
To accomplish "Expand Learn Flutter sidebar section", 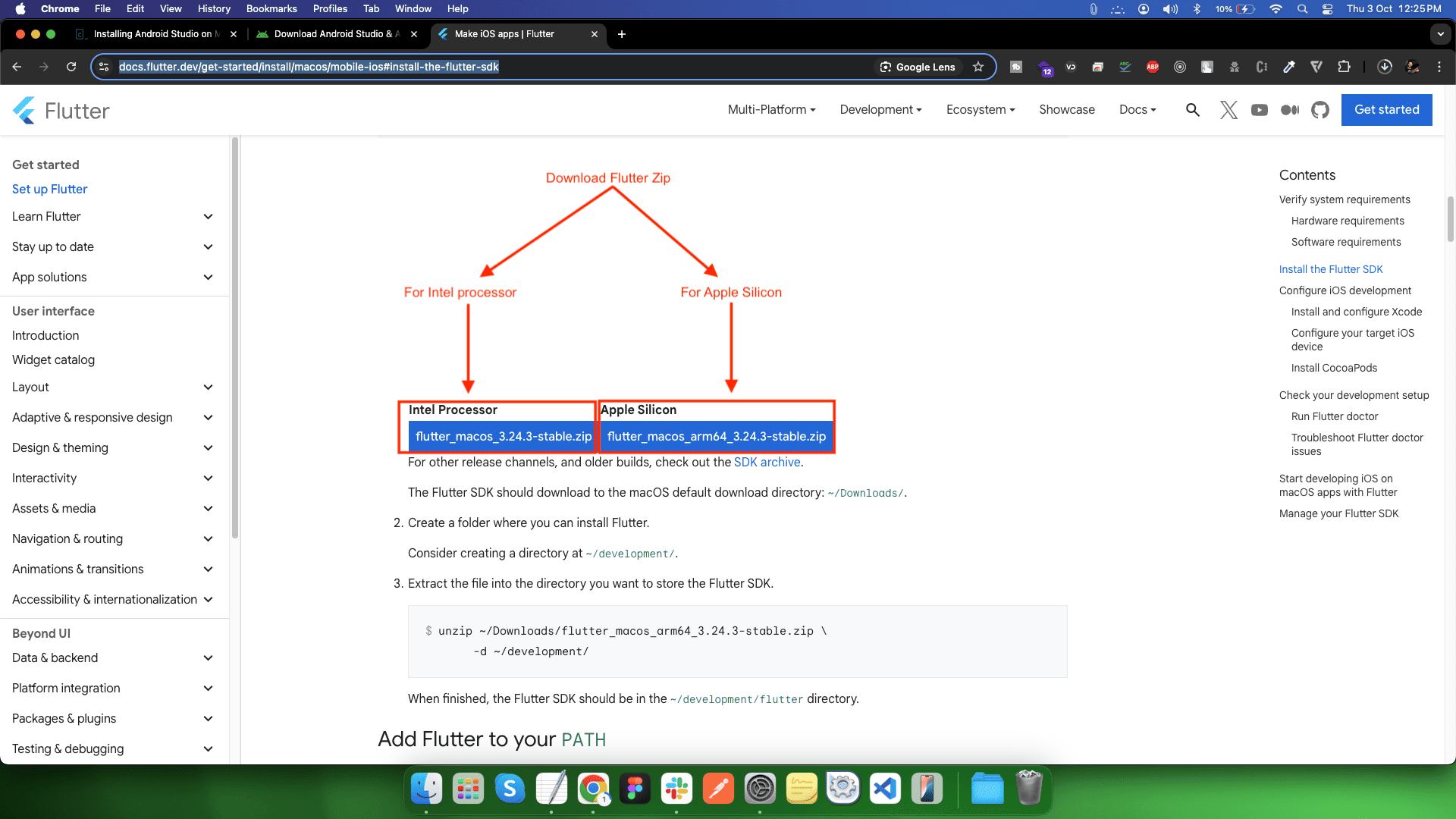I will pos(208,217).
